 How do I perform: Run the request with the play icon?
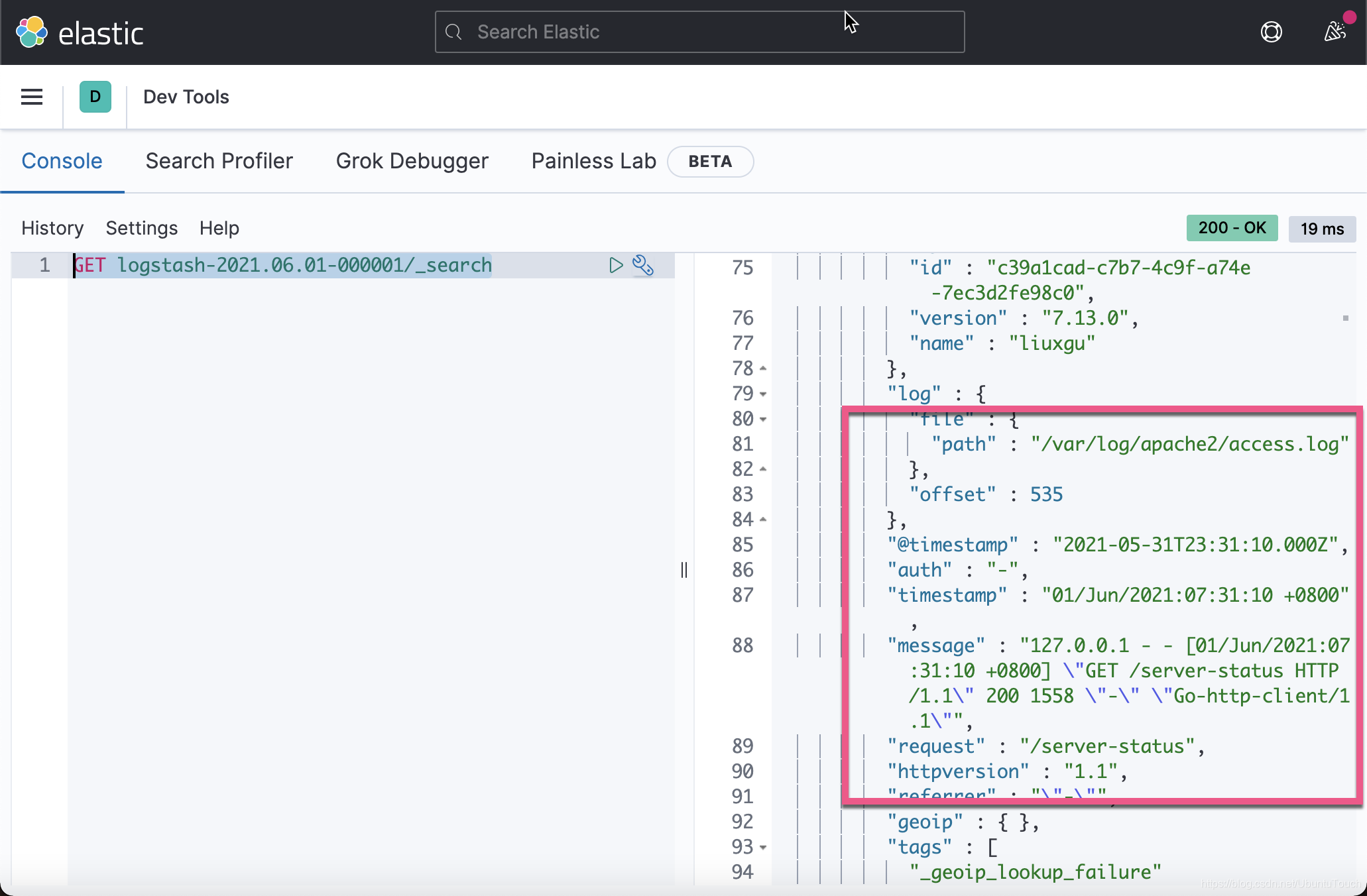coord(616,265)
